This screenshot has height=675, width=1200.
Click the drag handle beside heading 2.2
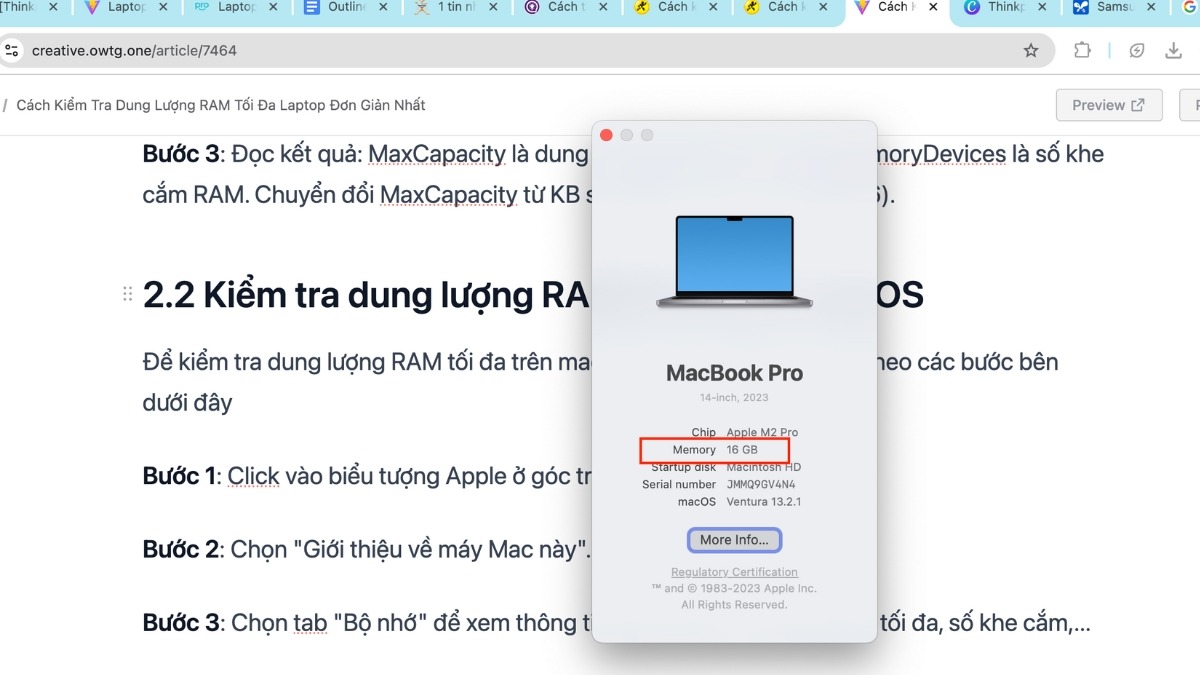click(127, 294)
